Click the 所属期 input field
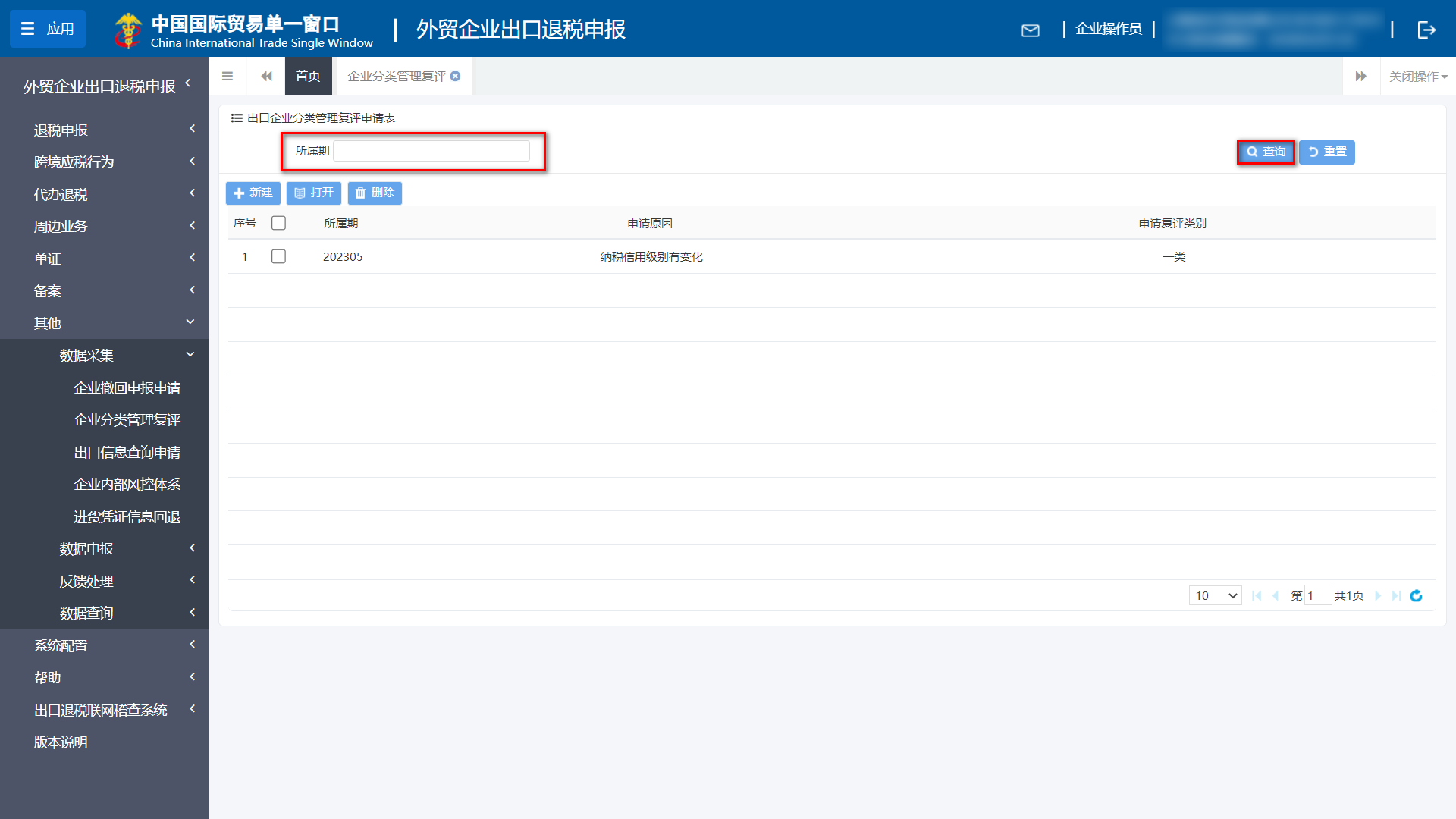Image resolution: width=1456 pixels, height=819 pixels. coord(431,151)
